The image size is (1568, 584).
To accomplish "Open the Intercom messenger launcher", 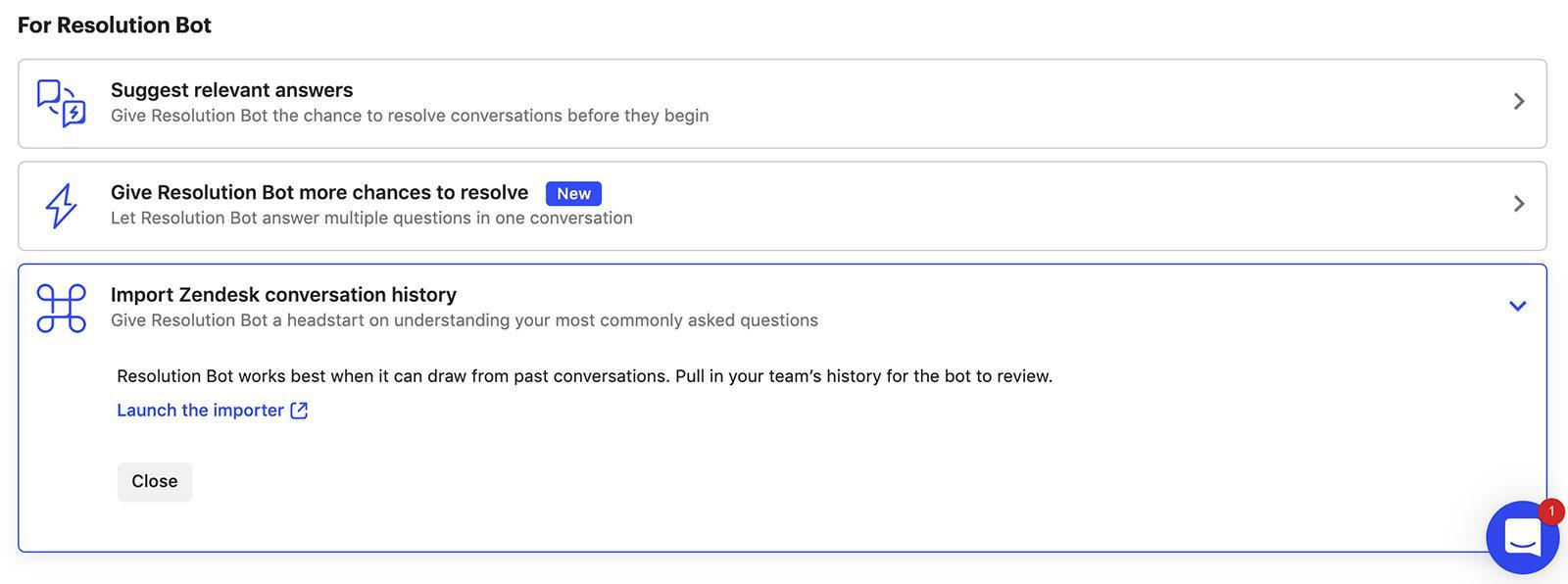I will coord(1521,537).
